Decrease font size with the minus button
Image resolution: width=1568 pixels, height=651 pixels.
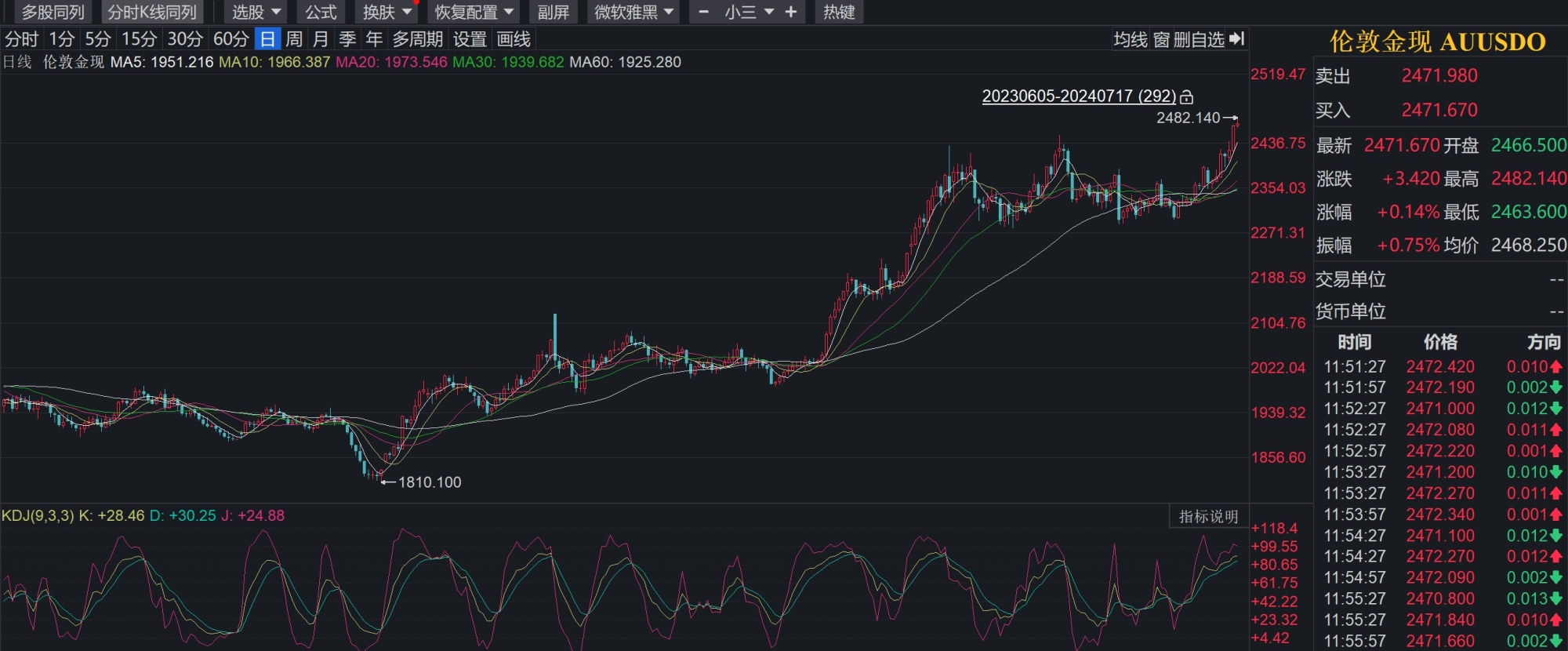point(703,12)
